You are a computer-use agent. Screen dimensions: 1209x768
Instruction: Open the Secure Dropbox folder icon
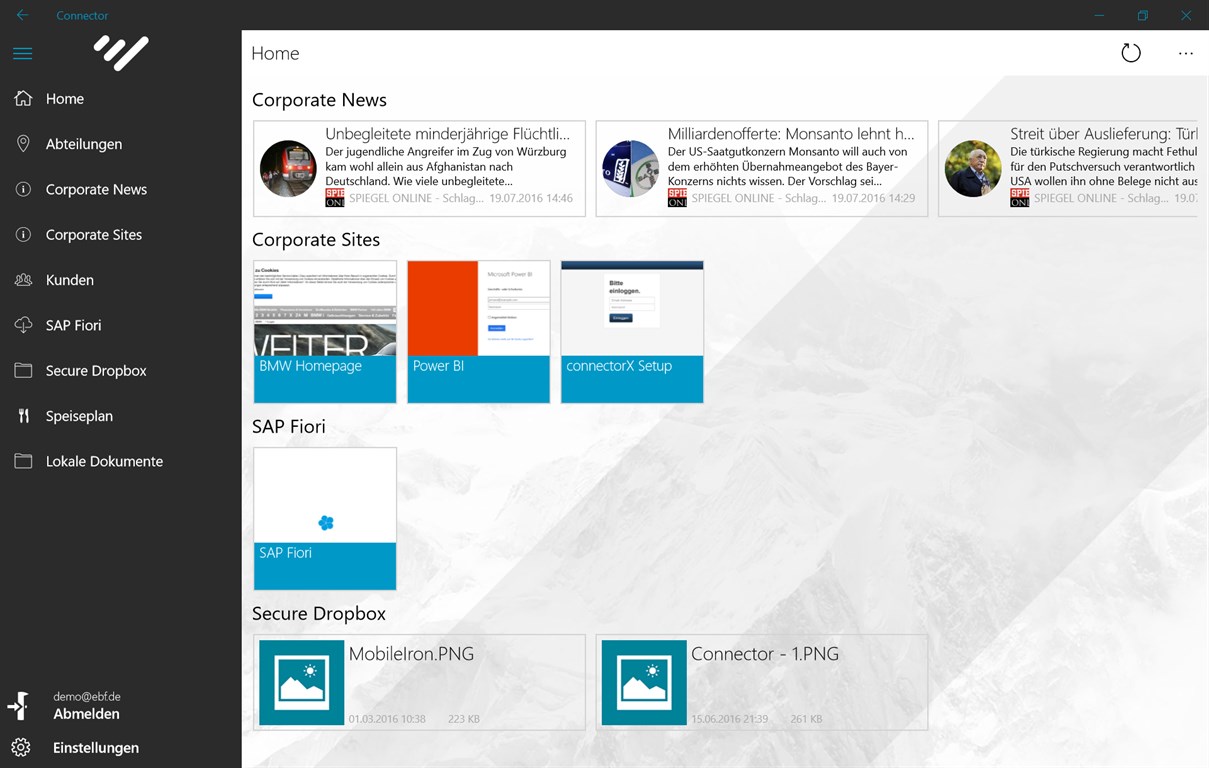pos(22,370)
